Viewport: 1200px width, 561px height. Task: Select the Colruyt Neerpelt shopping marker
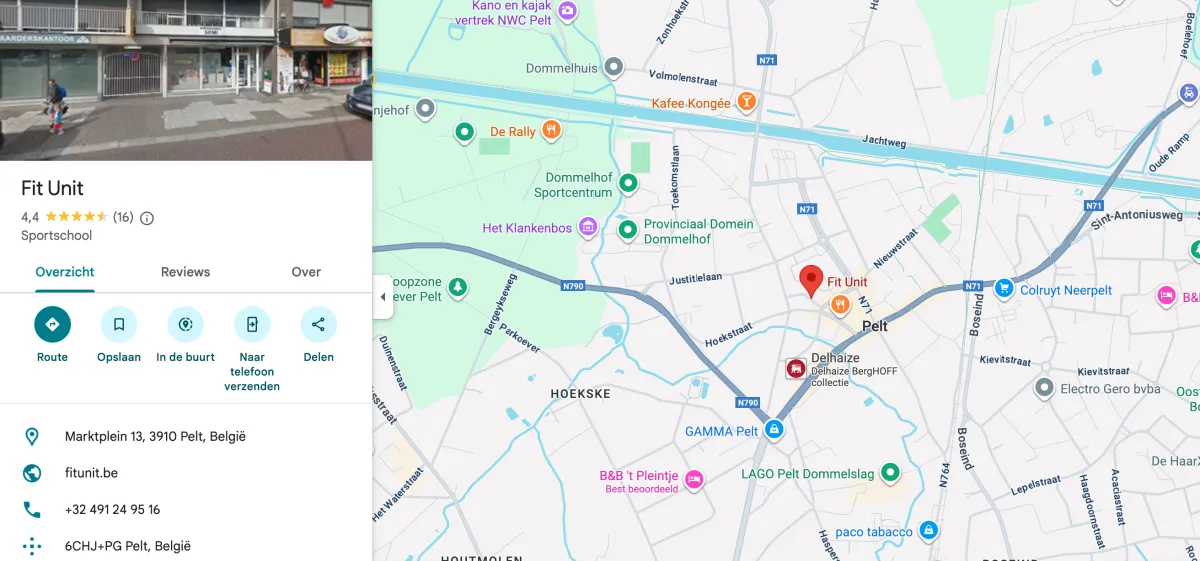pyautogui.click(x=1004, y=289)
